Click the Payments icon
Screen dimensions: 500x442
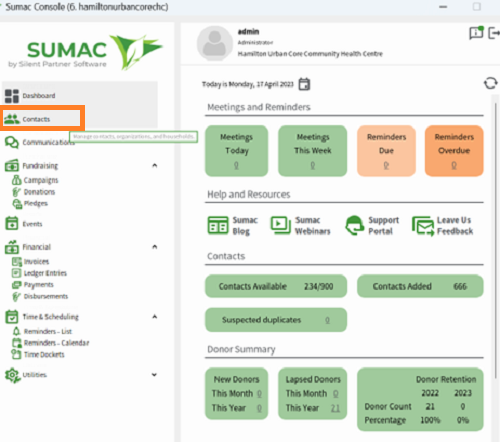(x=17, y=285)
